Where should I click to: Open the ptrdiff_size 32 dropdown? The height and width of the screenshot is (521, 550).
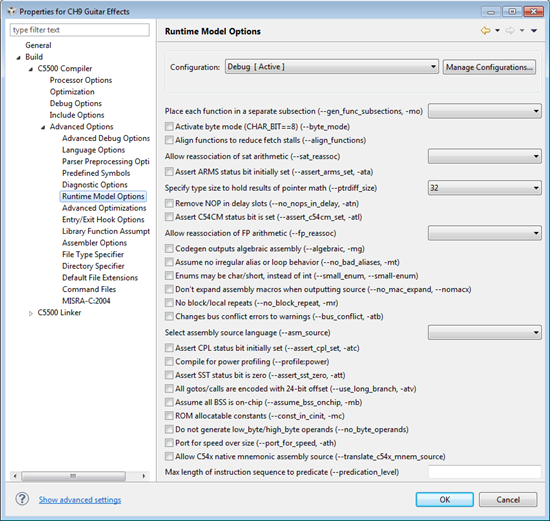click(x=484, y=188)
